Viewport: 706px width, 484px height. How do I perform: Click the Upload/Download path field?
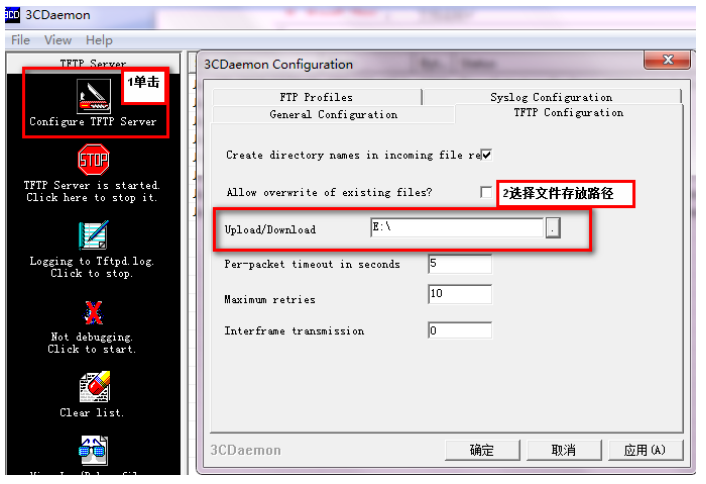pos(457,227)
